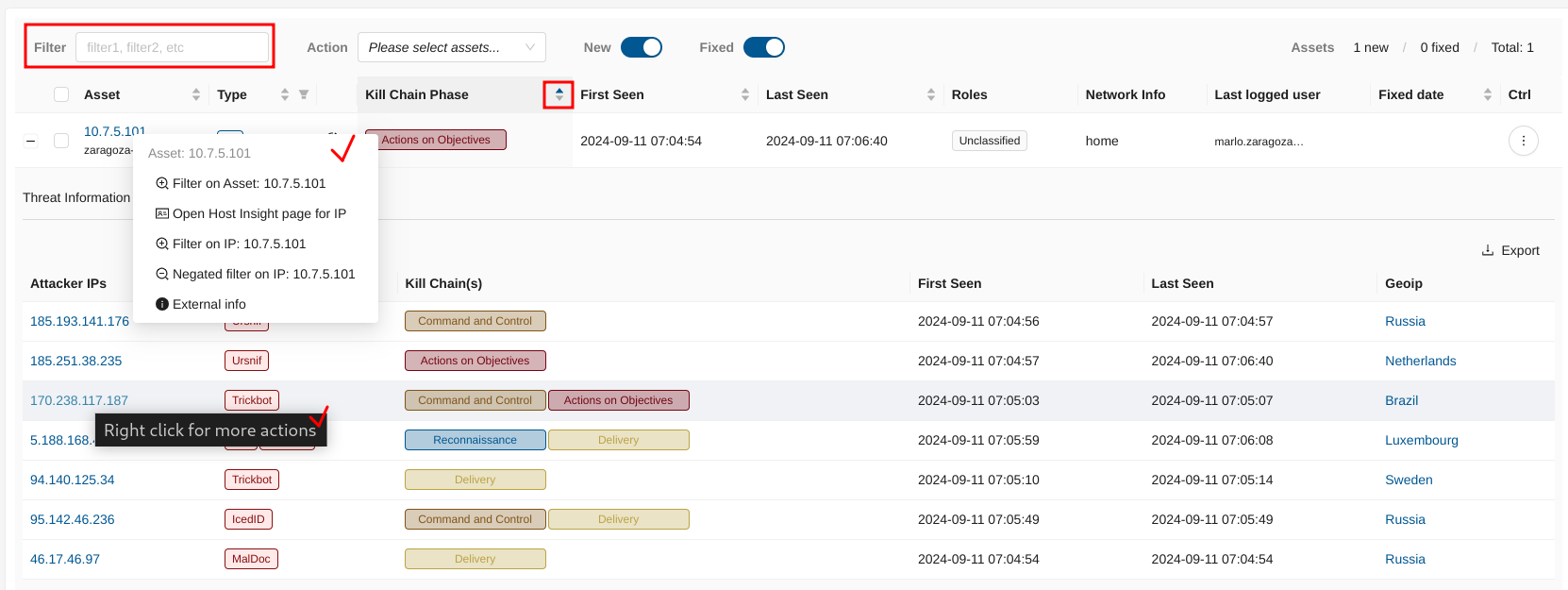Open the three-dot Ctrl menu for asset
This screenshot has height=590, width=1568.
[1523, 141]
